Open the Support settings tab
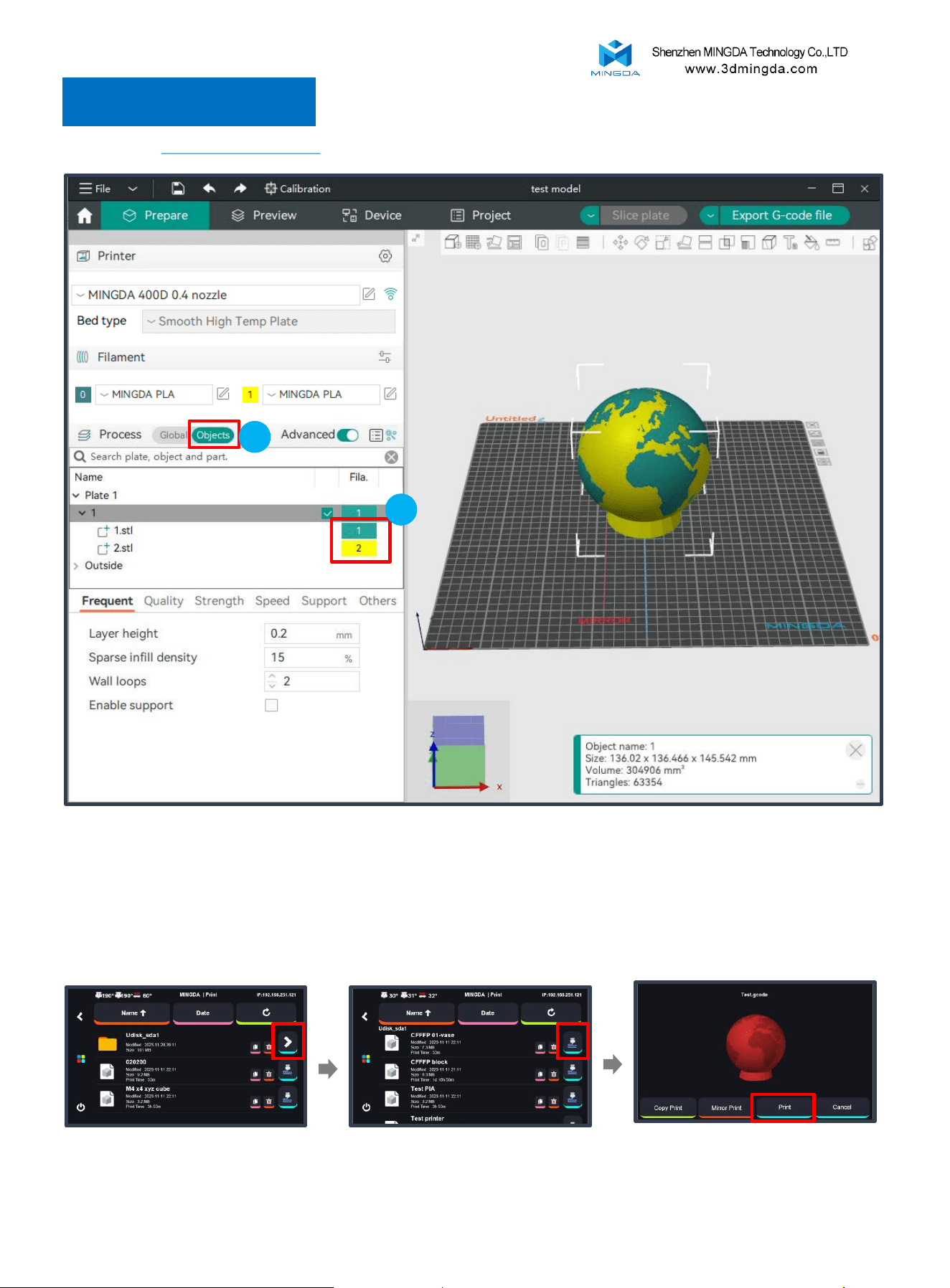The image size is (950, 1288). [324, 601]
